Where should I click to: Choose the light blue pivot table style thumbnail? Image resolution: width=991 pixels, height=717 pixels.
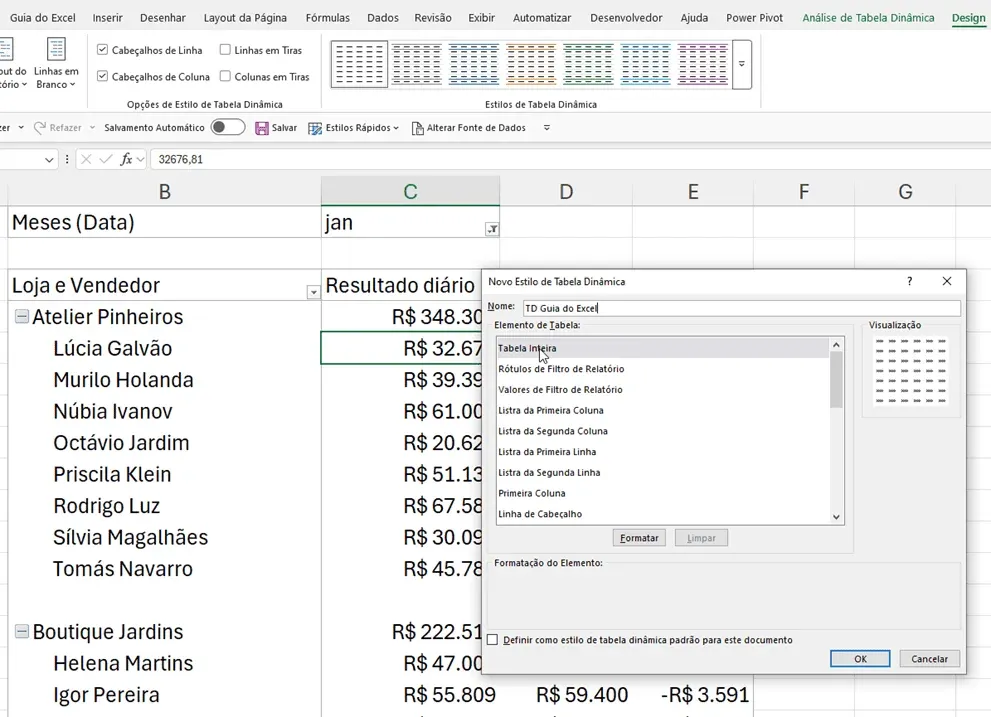click(645, 64)
